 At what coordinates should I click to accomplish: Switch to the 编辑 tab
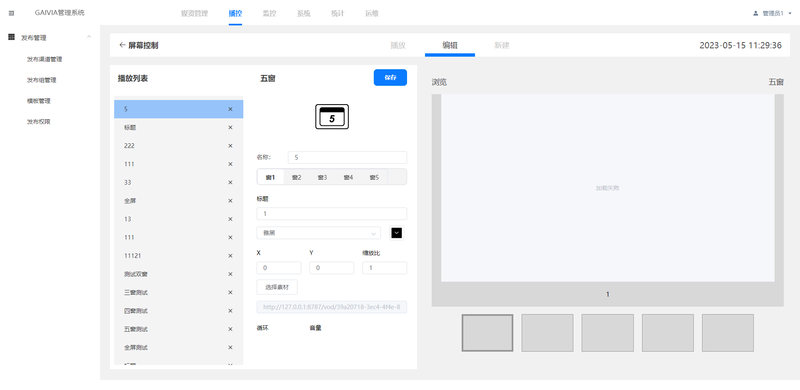pyautogui.click(x=450, y=45)
